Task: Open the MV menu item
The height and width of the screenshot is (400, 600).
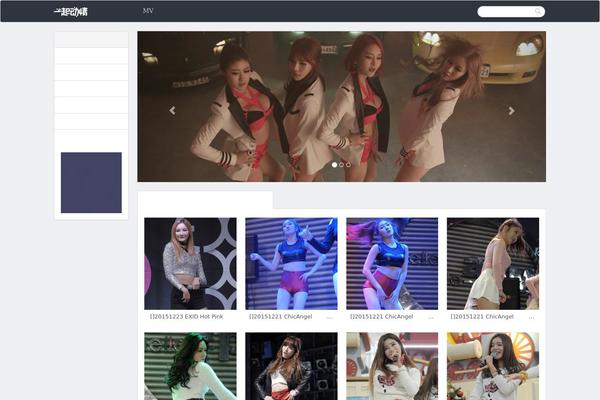Action: pyautogui.click(x=148, y=11)
